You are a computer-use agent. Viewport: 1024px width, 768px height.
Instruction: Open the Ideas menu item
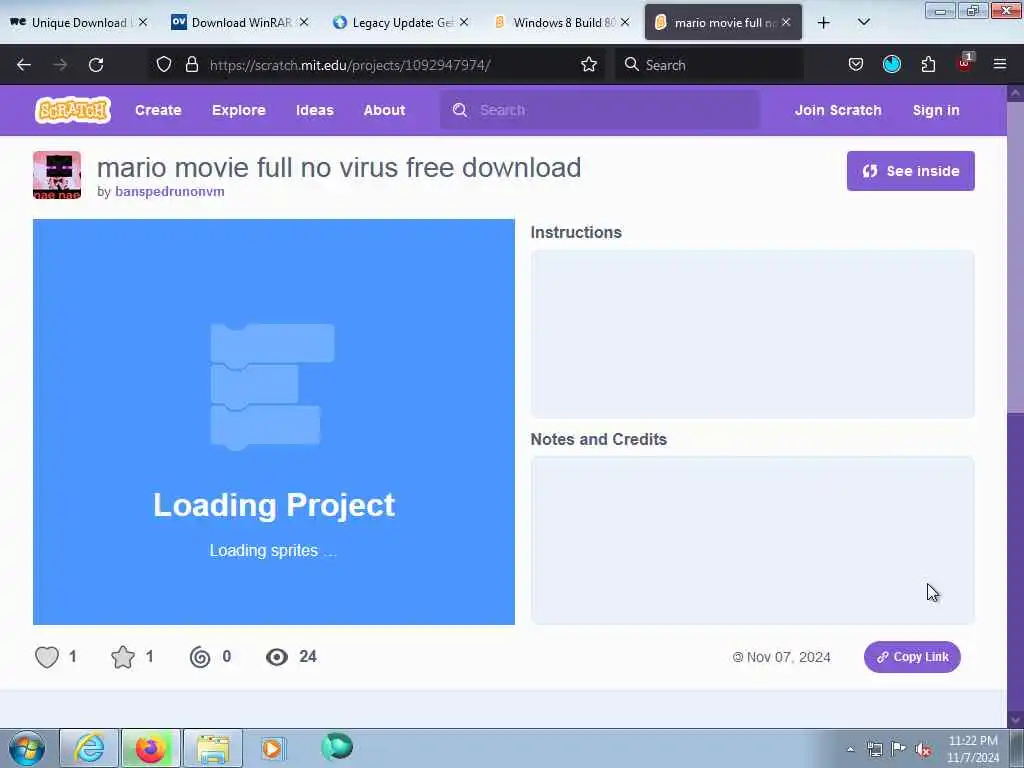(315, 110)
